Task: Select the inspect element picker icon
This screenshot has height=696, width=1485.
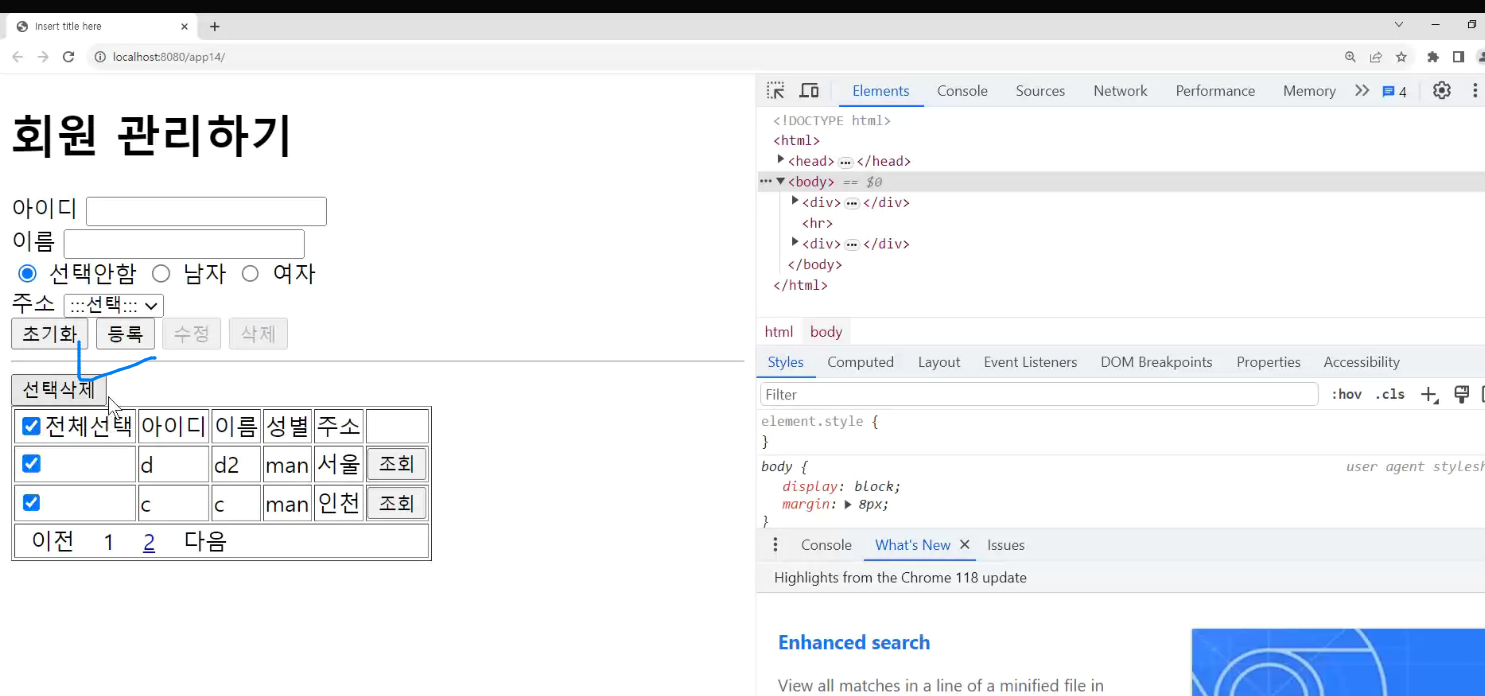Action: coord(776,91)
